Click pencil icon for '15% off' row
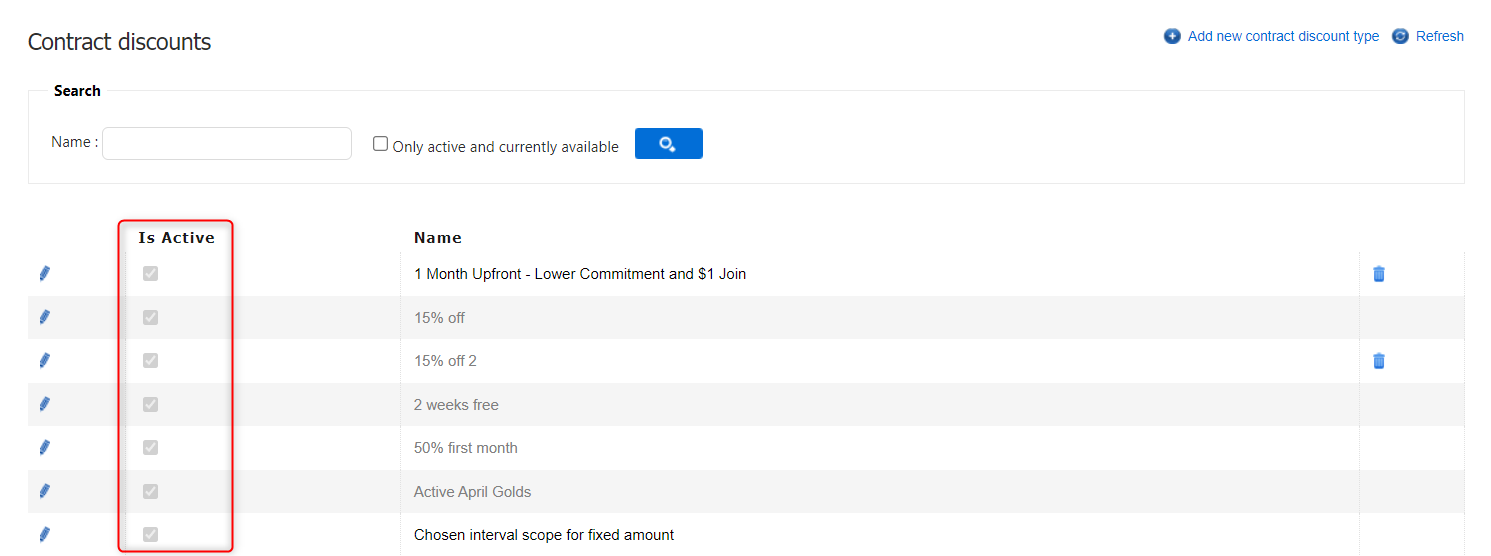1491x556 pixels. pyautogui.click(x=45, y=317)
